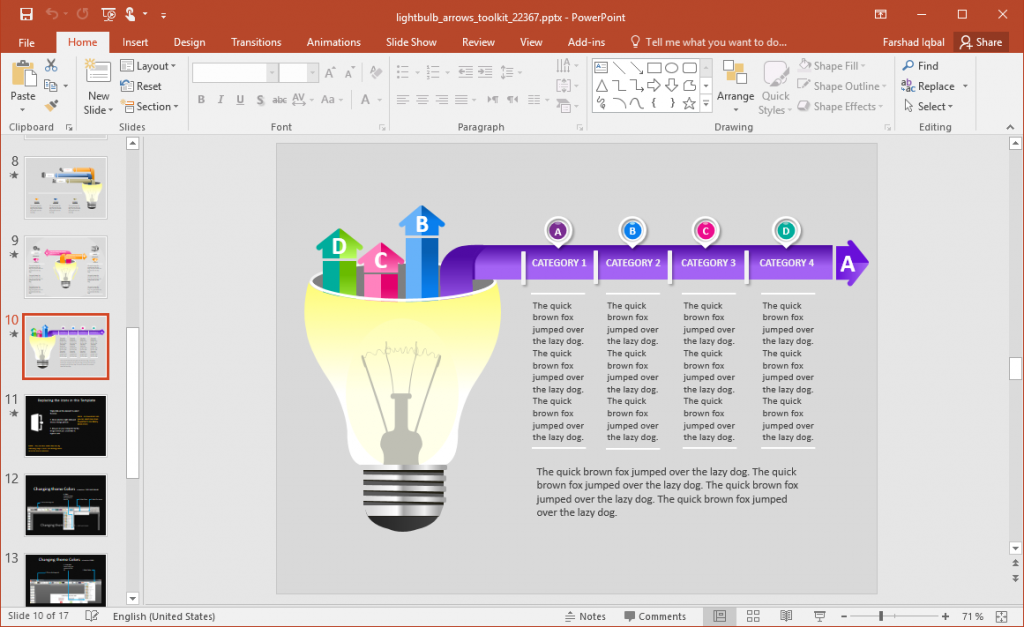Open the Layout dropdown in Slides group

pos(150,65)
